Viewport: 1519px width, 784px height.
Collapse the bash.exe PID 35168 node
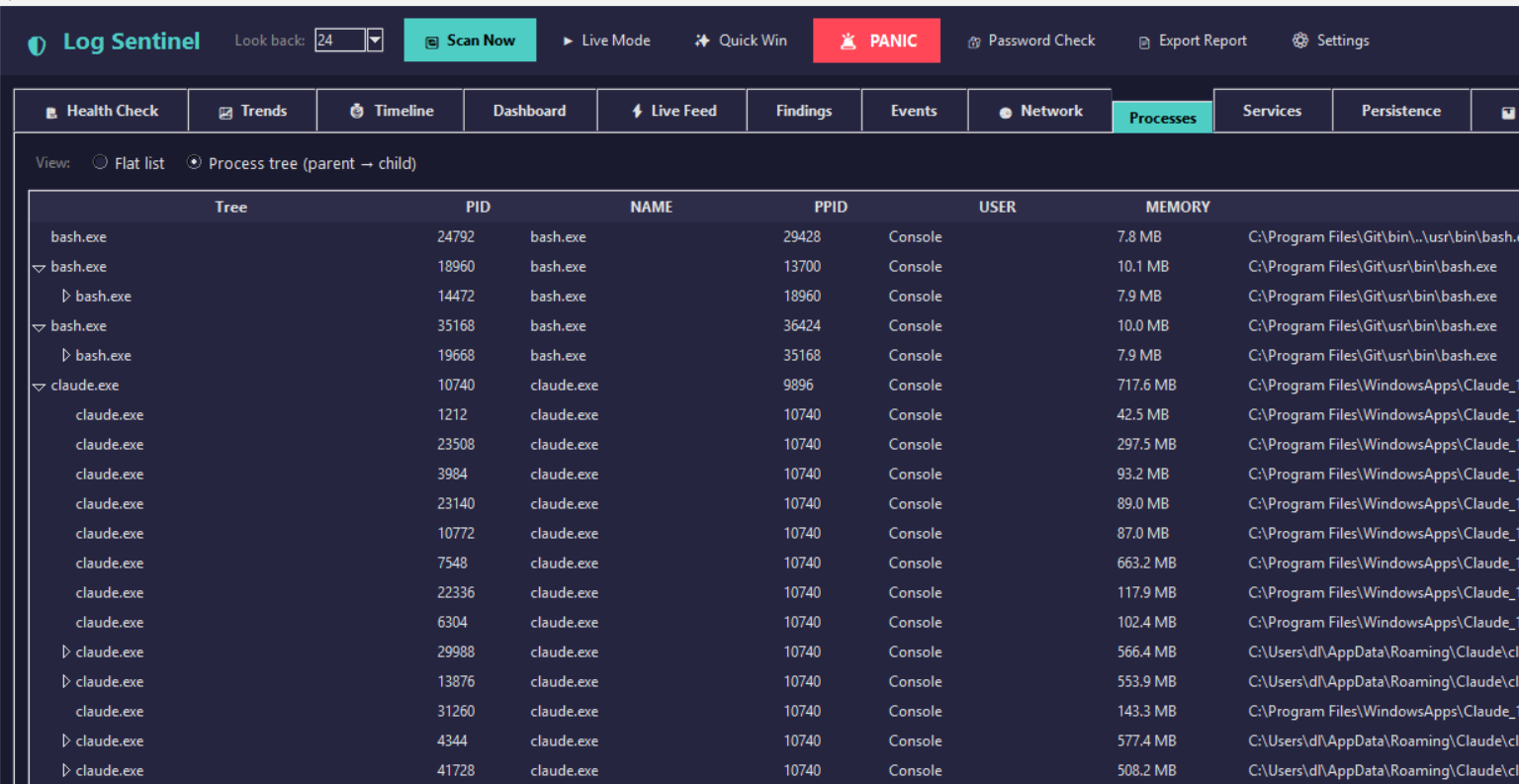[40, 327]
